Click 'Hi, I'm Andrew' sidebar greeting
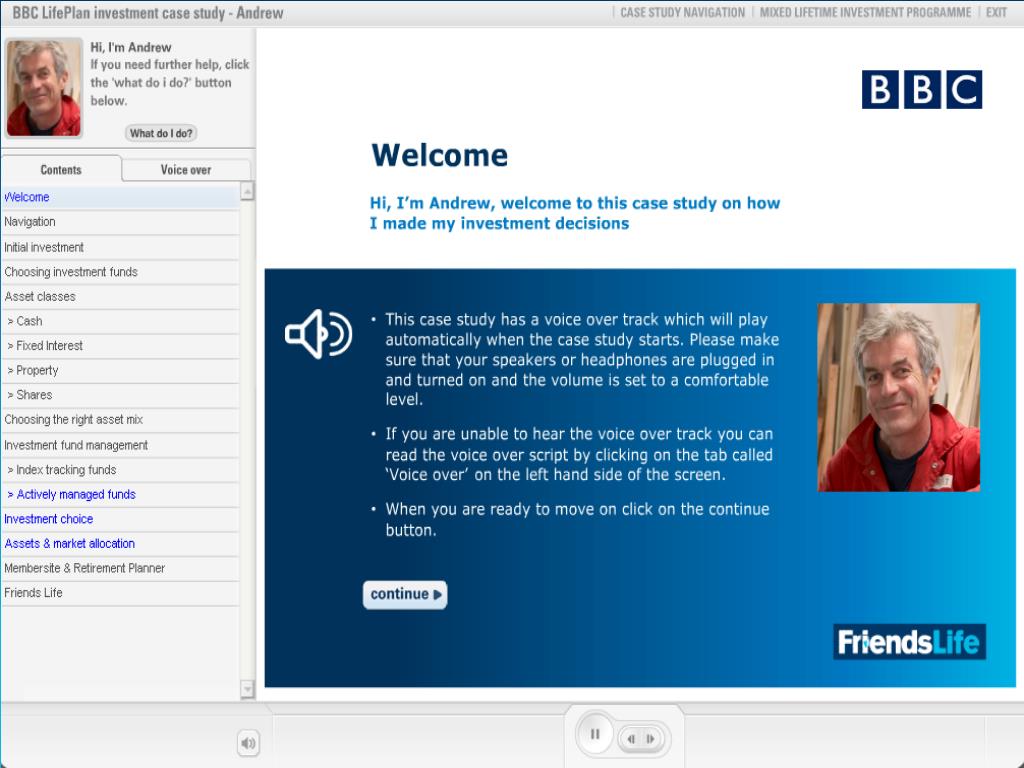The width and height of the screenshot is (1024, 768). coord(131,47)
